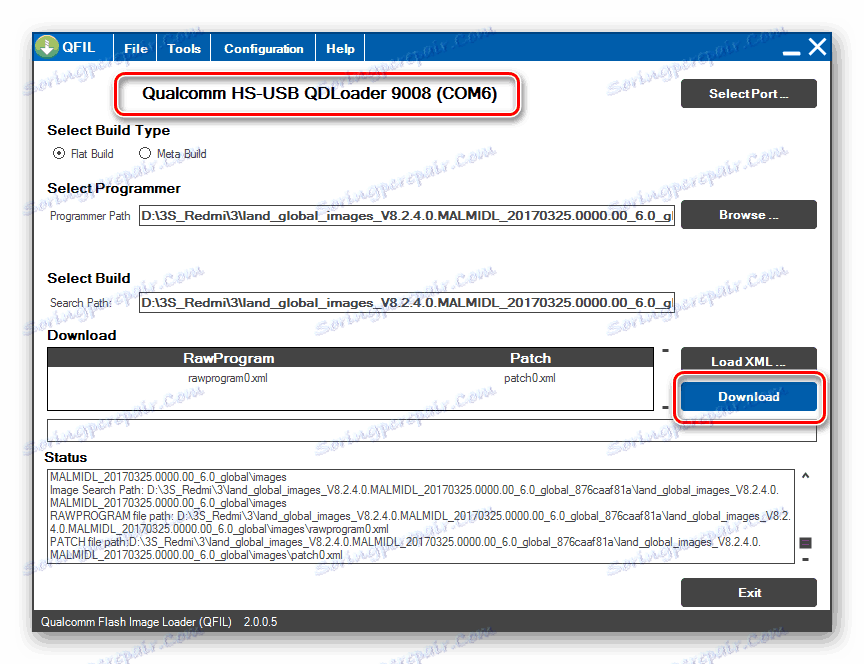Click the Qualcomm HS-USB QDLoader 9008 port text
Viewport: 864px width, 664px height.
[x=319, y=93]
